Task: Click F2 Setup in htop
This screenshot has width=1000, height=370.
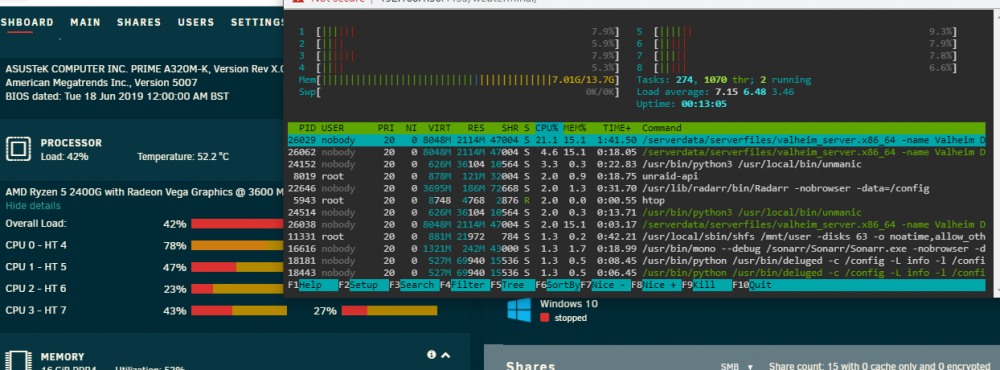Action: click(x=364, y=285)
